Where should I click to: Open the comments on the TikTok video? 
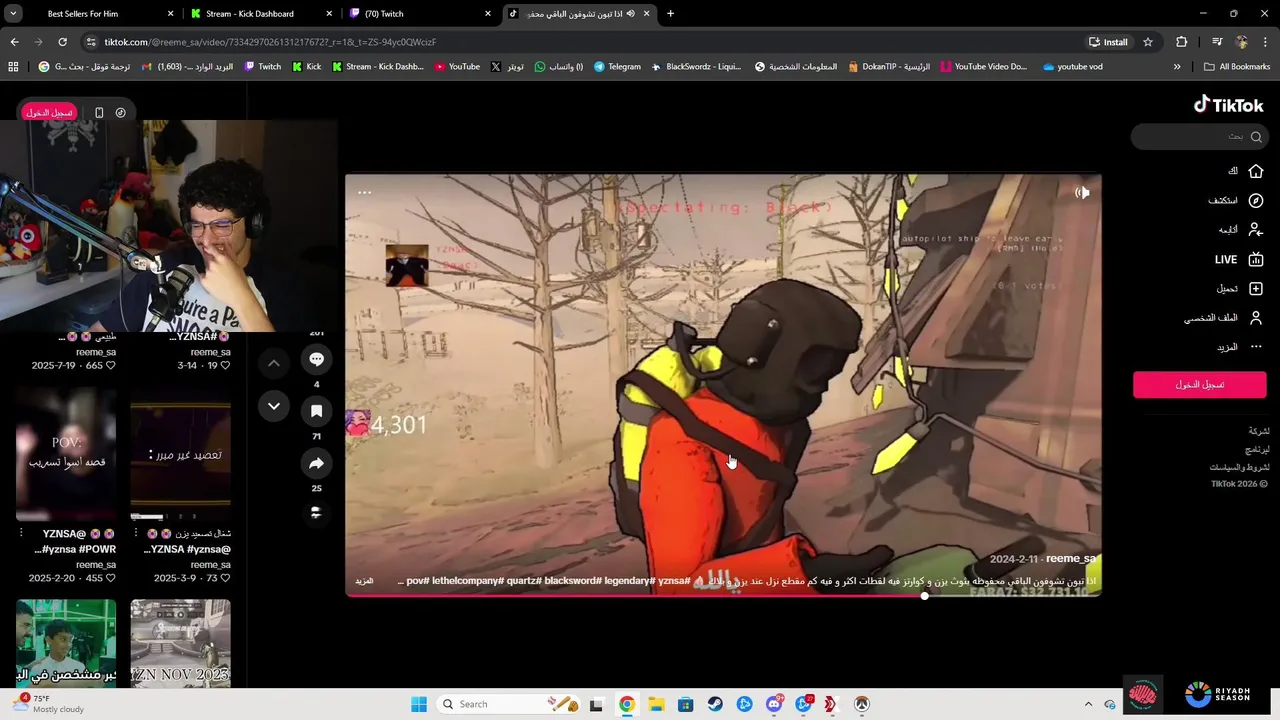click(316, 360)
